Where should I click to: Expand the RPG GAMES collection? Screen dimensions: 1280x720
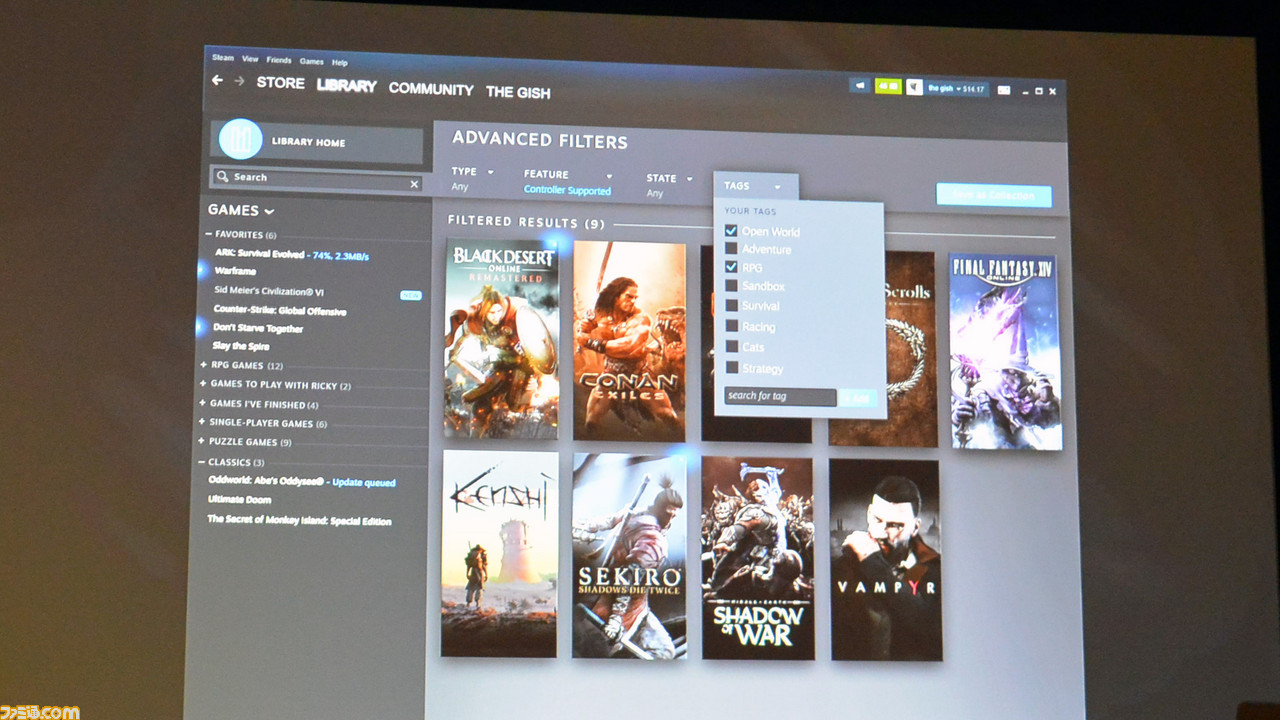click(x=242, y=366)
